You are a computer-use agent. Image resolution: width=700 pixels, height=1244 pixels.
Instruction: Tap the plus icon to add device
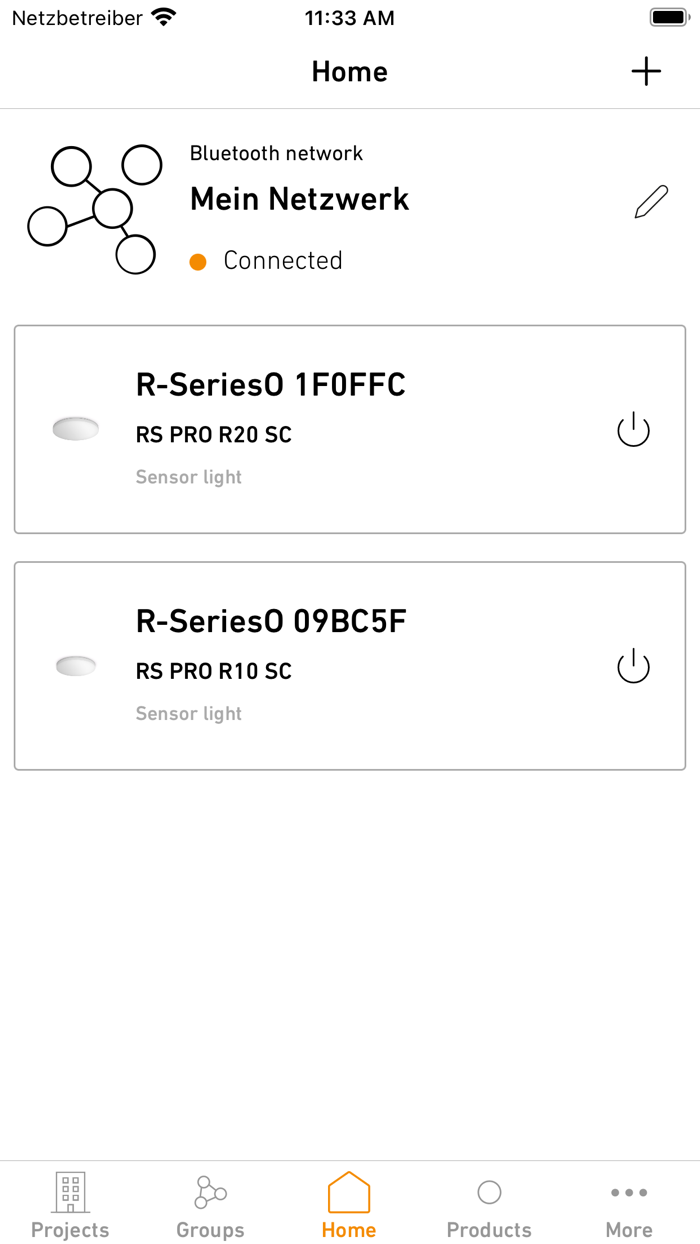point(646,71)
